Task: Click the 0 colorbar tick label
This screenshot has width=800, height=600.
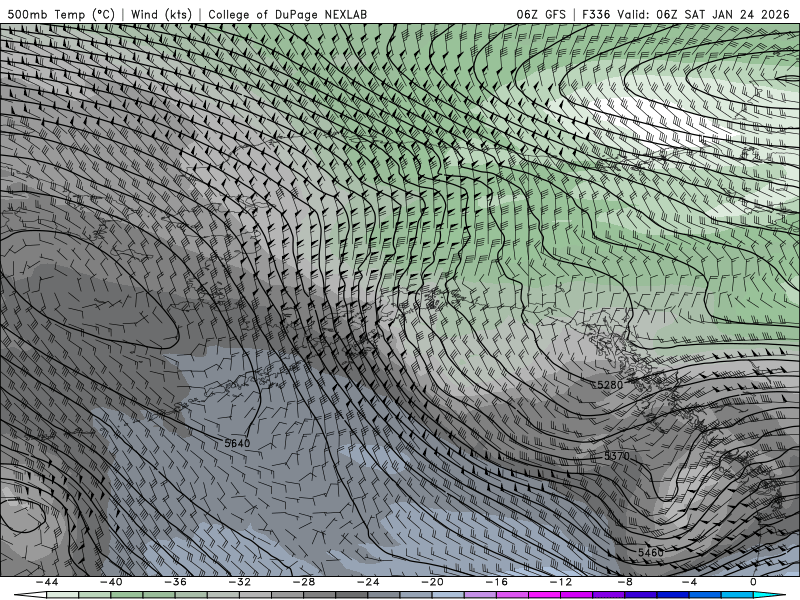Action: tap(754, 582)
